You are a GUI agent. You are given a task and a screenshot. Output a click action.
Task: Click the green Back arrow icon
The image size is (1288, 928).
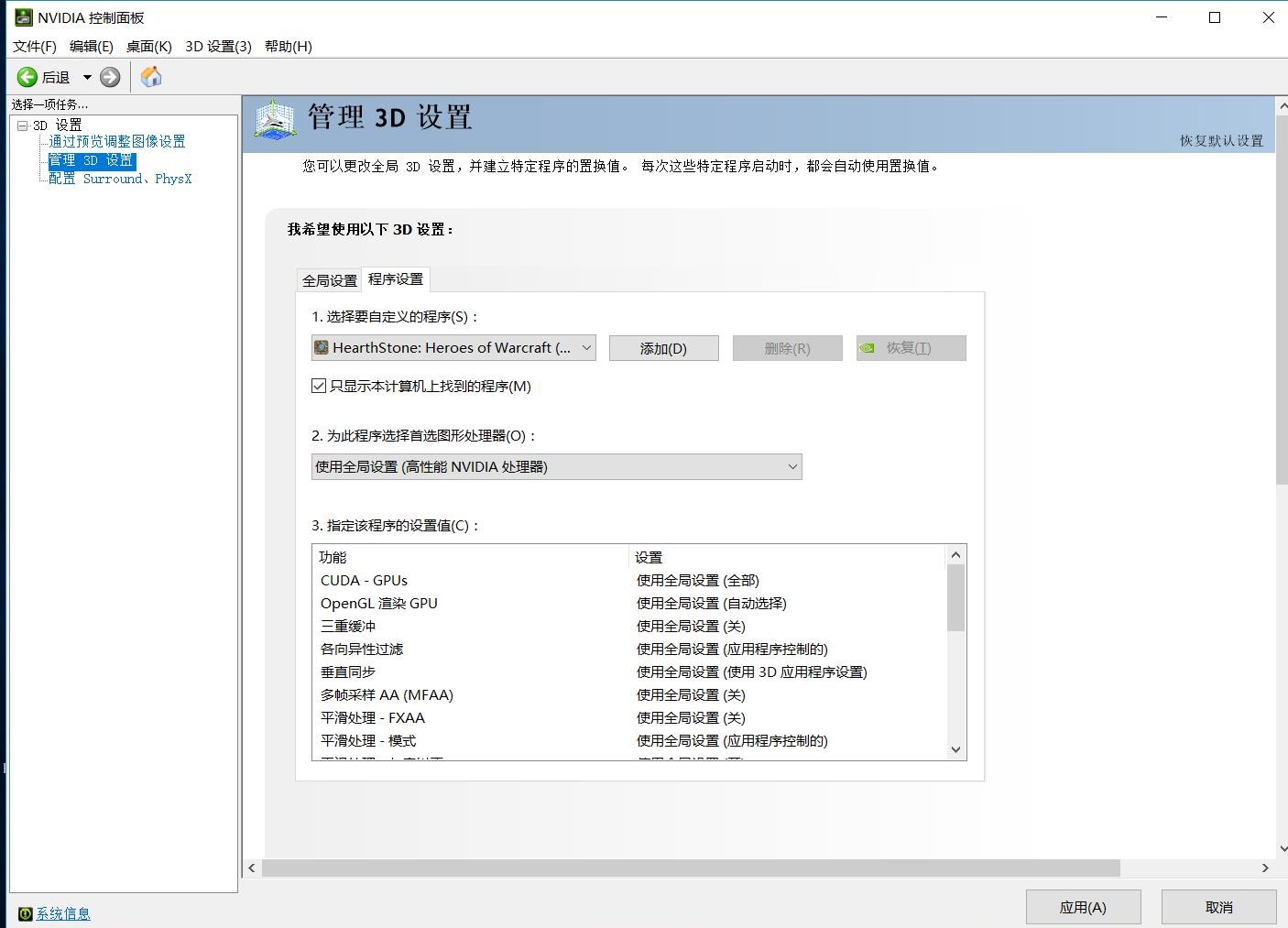(27, 77)
